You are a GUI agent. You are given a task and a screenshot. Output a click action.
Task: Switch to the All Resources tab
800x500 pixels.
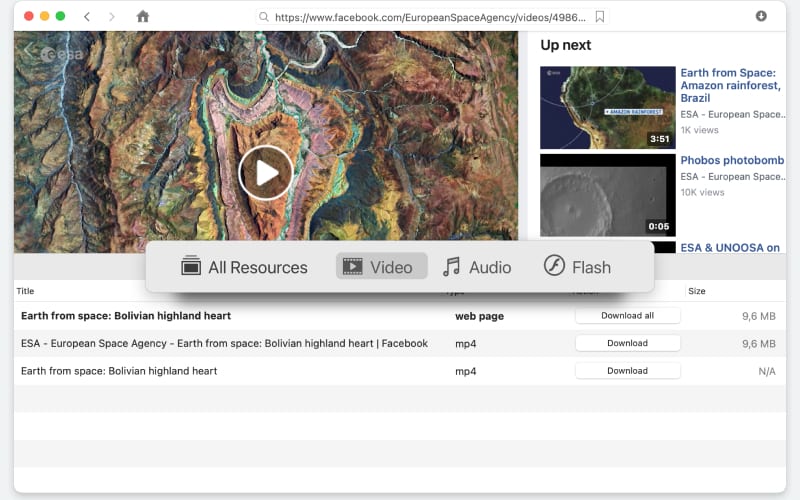click(x=244, y=267)
